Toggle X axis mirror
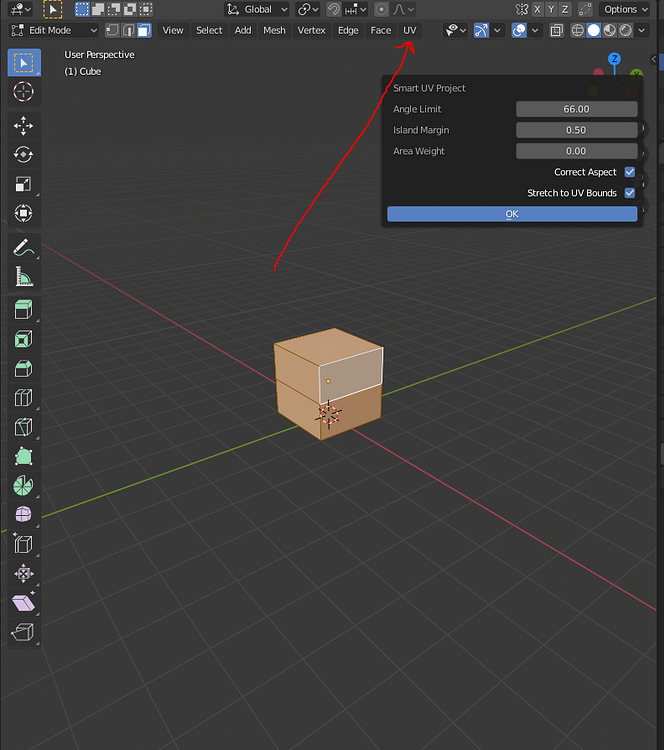 coord(538,9)
